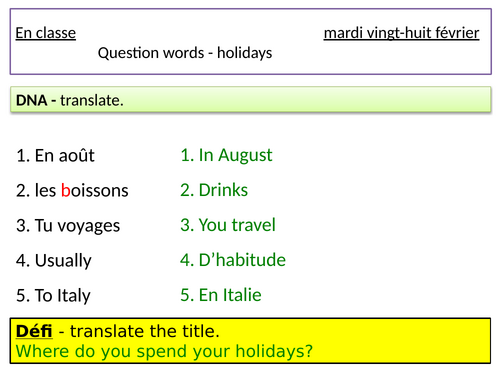This screenshot has height=375, width=500.
Task: Click the phrase '5. To Italy'
Action: (53, 296)
